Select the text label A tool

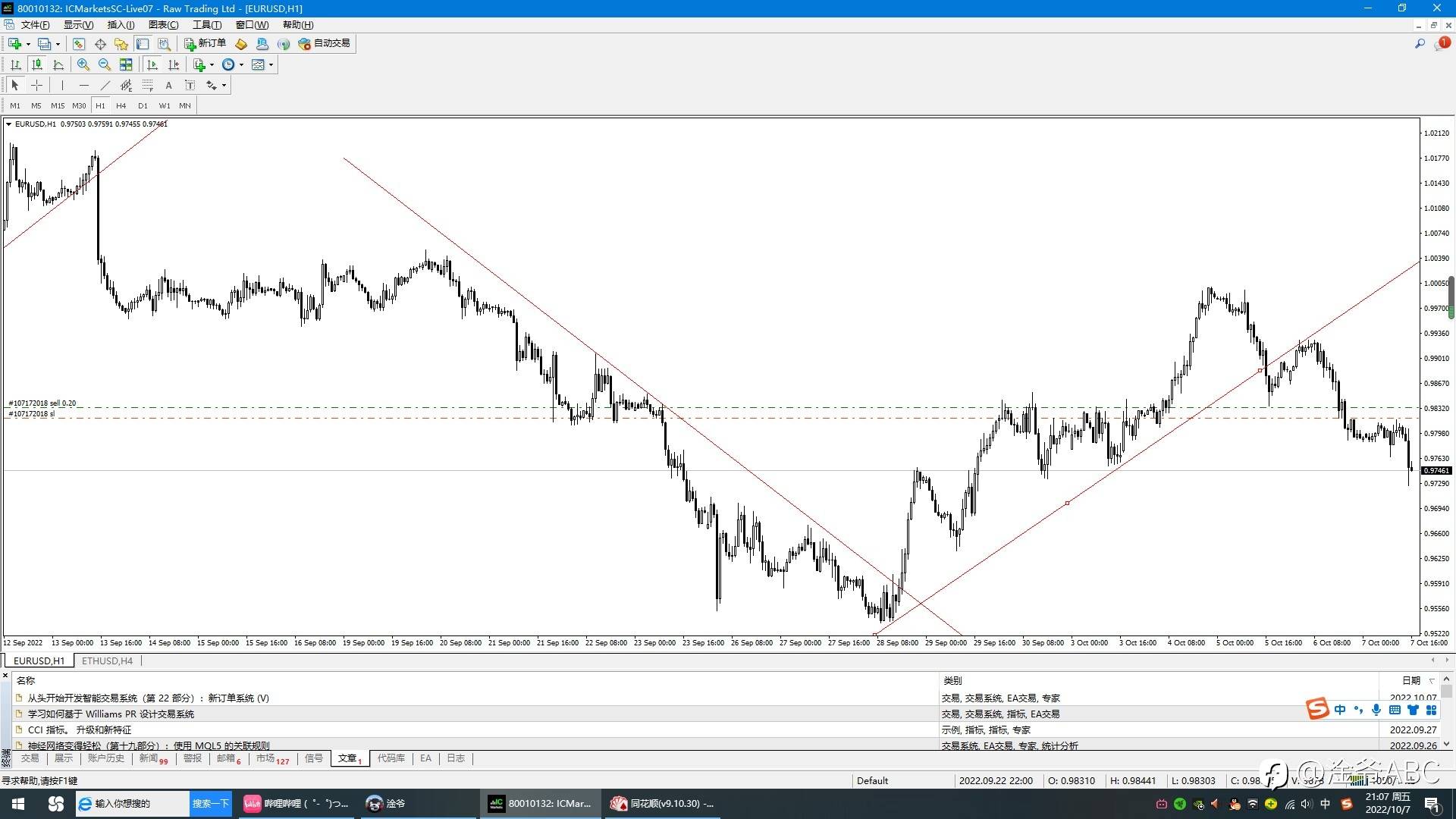coord(168,86)
